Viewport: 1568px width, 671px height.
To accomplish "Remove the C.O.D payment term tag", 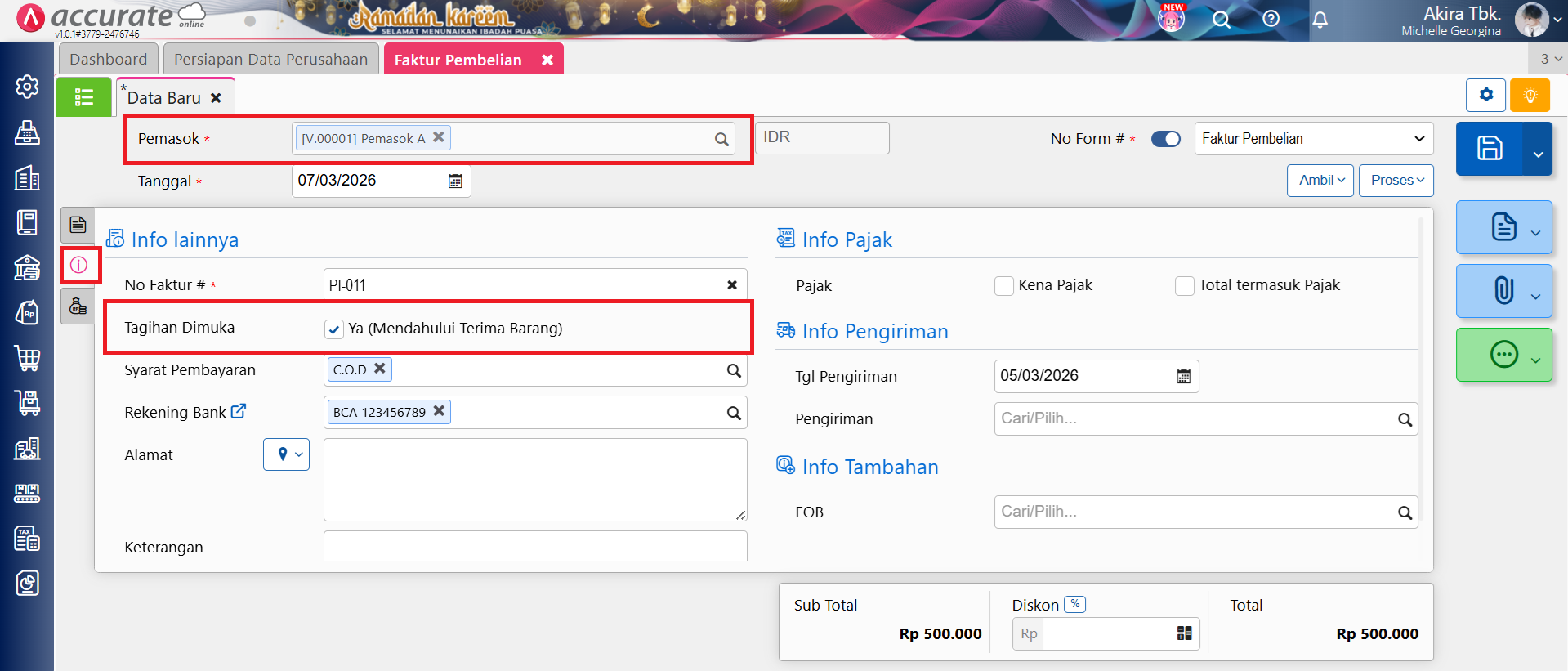I will [x=380, y=369].
